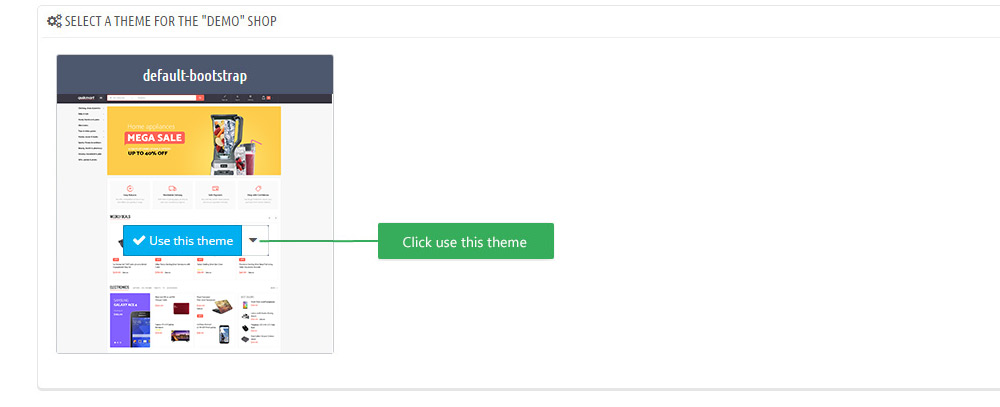Click the Easy Returns icon in the preview
The image size is (1000, 407).
(130, 189)
